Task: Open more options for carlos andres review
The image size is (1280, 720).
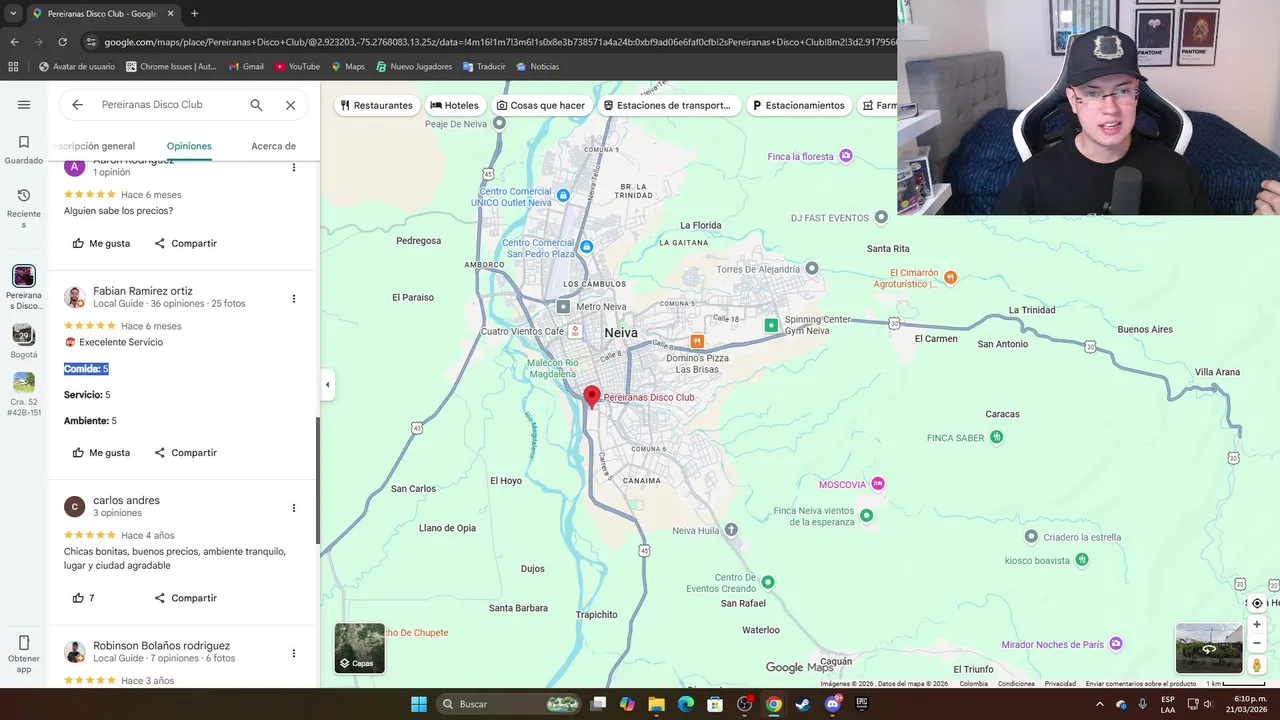Action: (294, 508)
